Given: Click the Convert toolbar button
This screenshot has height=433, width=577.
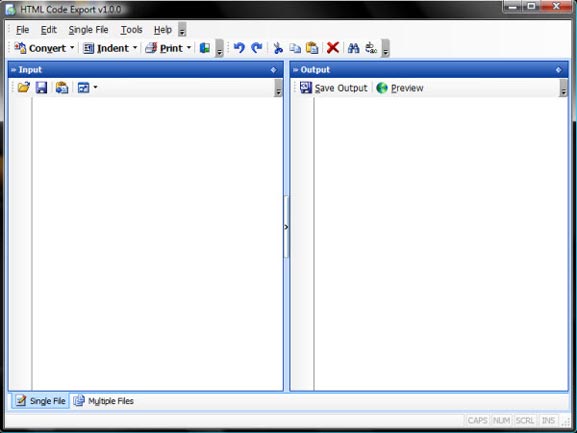Looking at the screenshot, I should pos(40,48).
